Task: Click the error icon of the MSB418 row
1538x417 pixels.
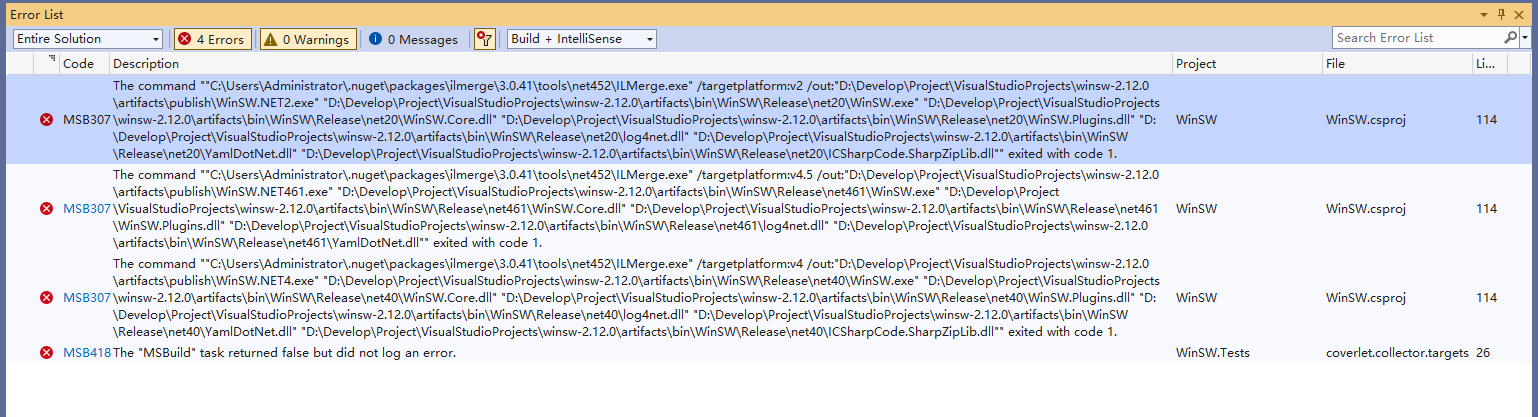Action: (x=46, y=353)
